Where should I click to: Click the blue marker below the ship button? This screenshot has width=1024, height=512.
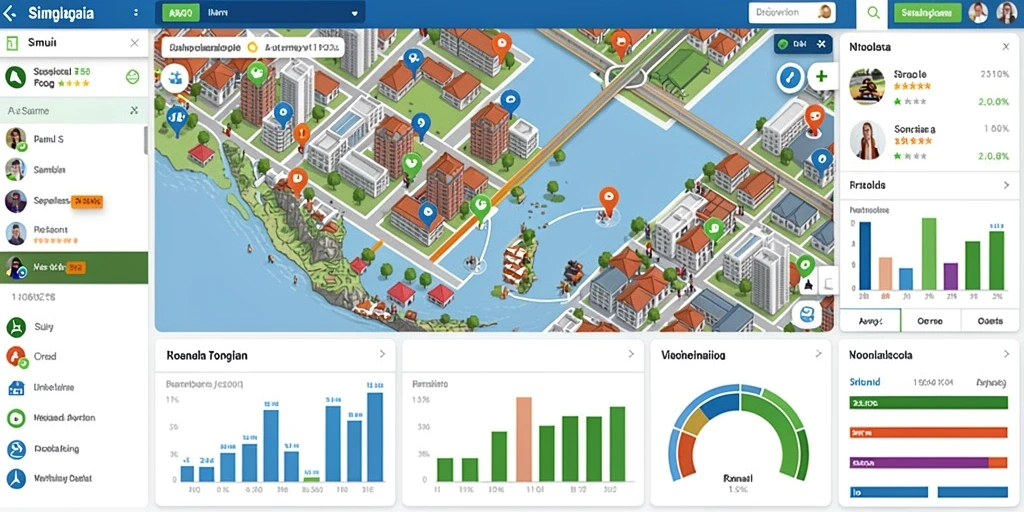tap(176, 120)
